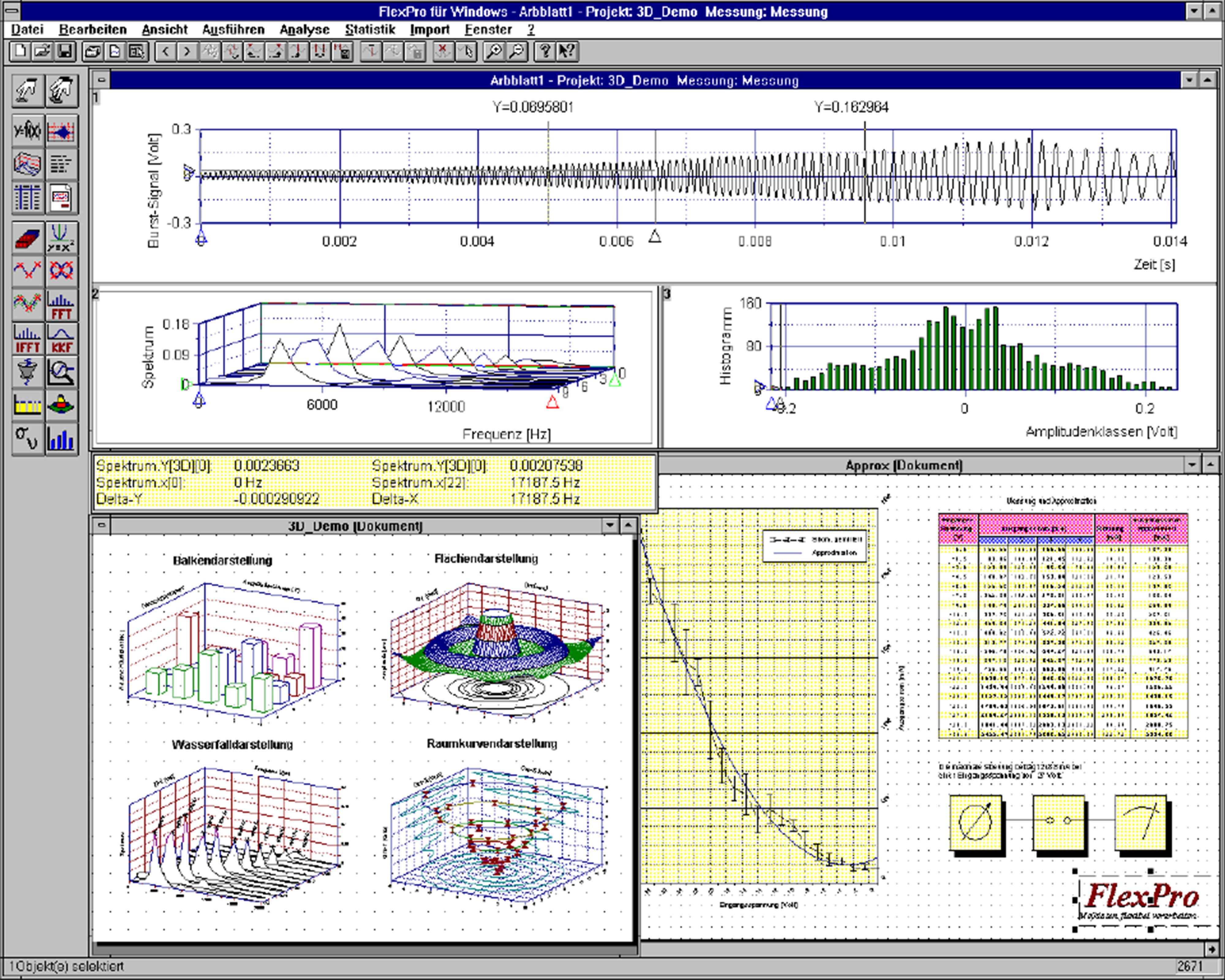Viewport: 1225px width, 980px height.
Task: Open the Ausführen menu
Action: pyautogui.click(x=234, y=29)
